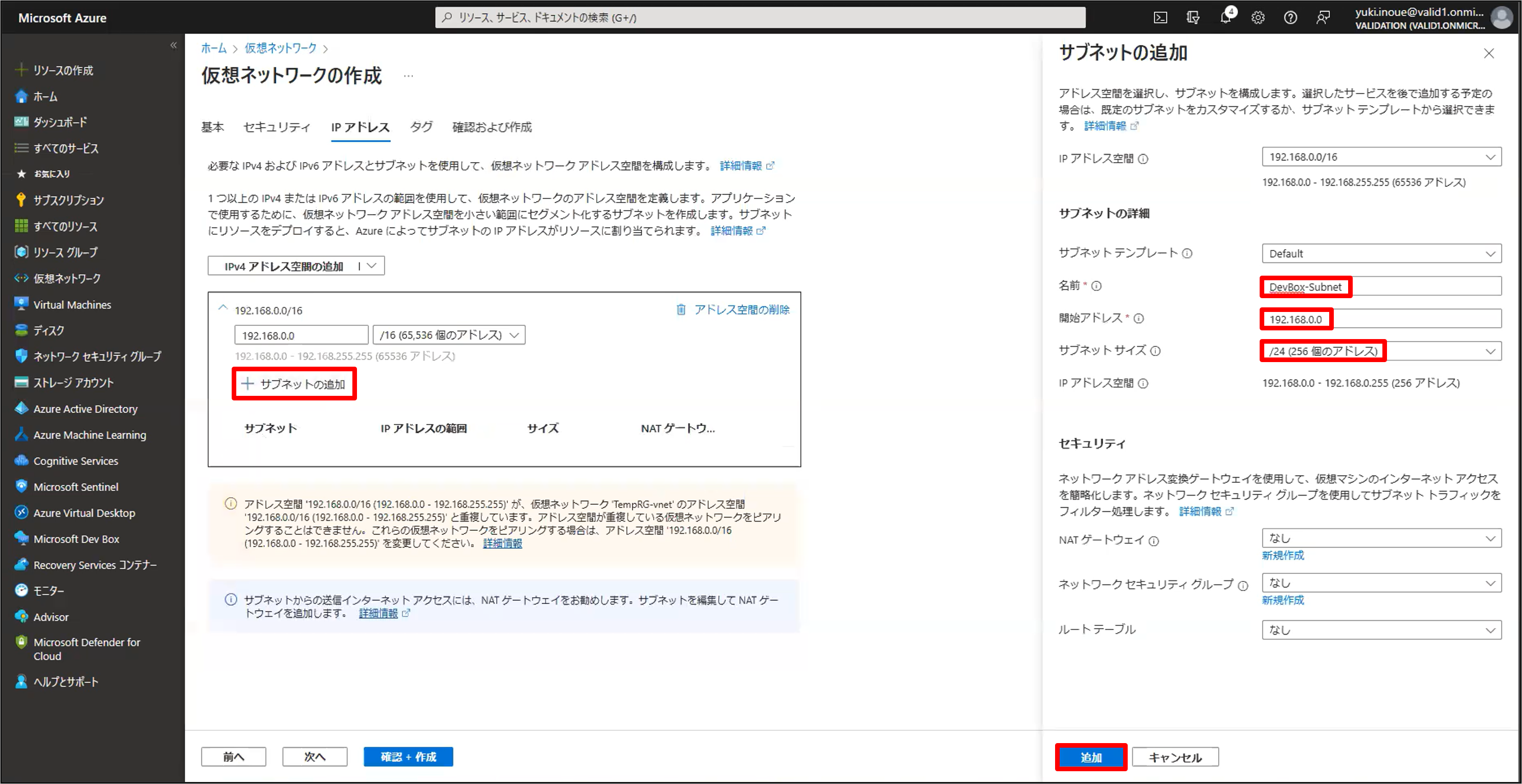The height and width of the screenshot is (784, 1522).
Task: Open リソース グループ icon
Action: tap(21, 252)
